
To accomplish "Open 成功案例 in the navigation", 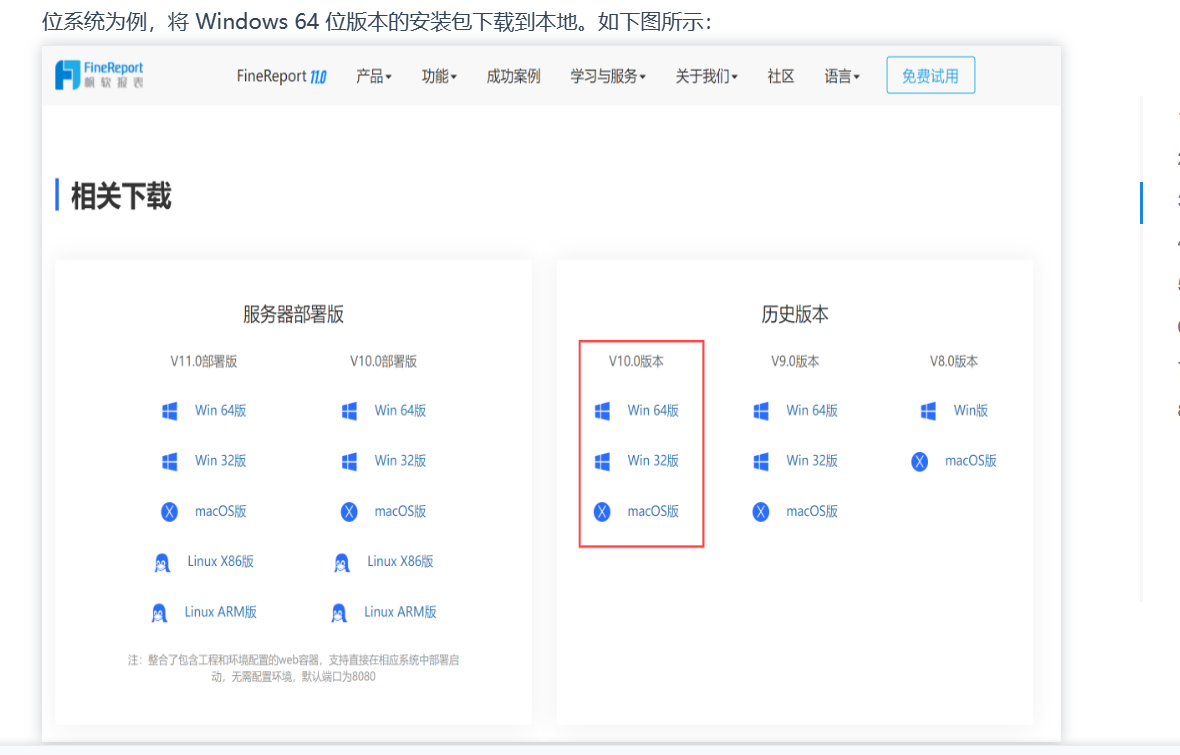I will 513,76.
